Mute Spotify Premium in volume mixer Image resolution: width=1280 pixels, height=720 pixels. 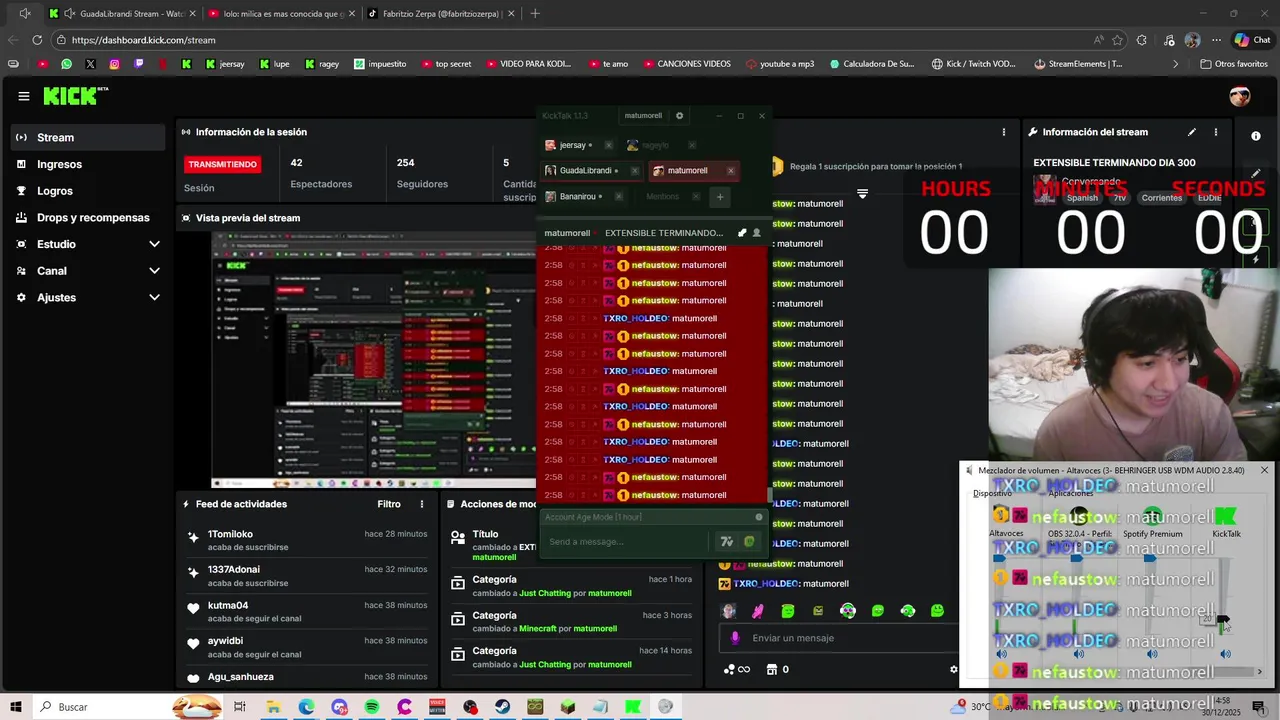(x=1152, y=654)
